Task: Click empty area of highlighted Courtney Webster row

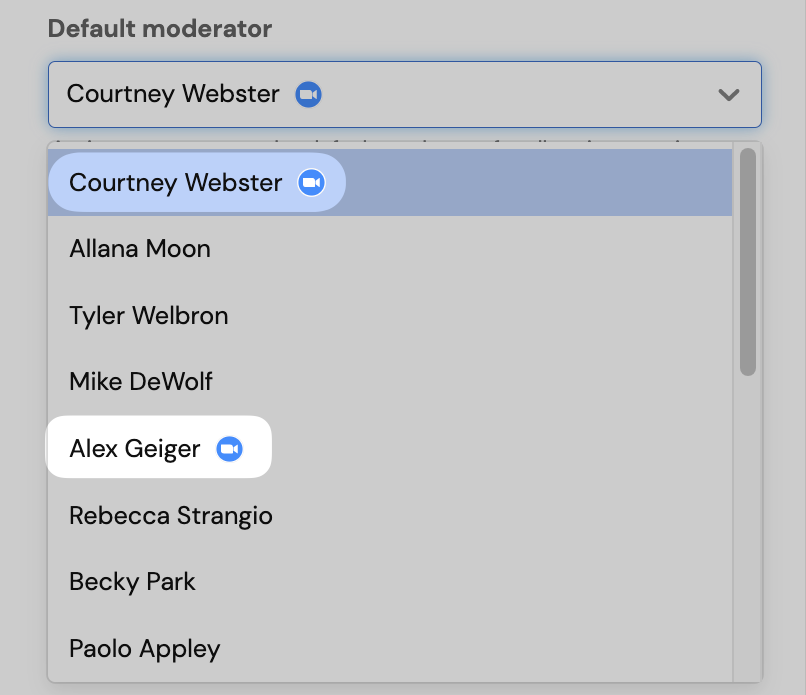Action: (540, 183)
